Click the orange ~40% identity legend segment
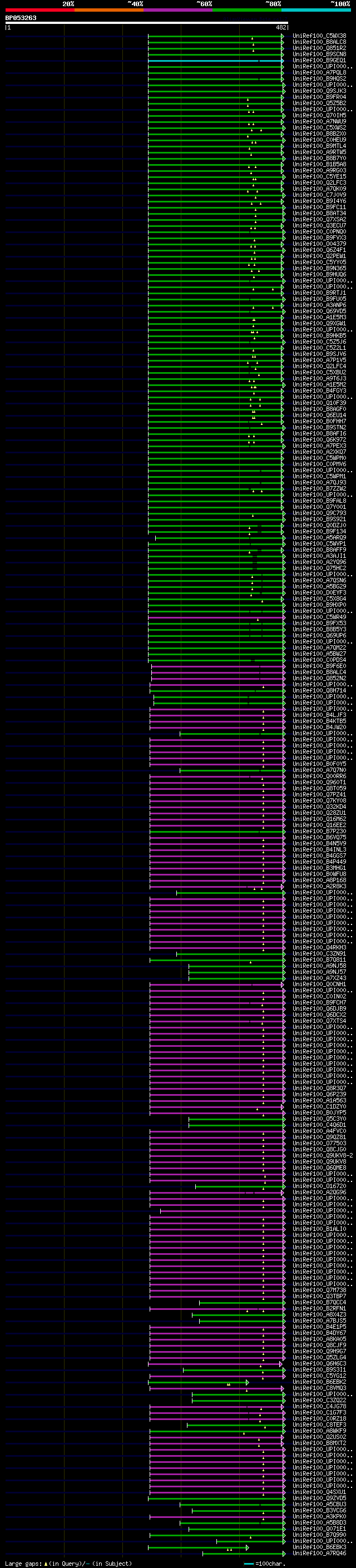This screenshot has width=356, height=1568. pos(109,10)
